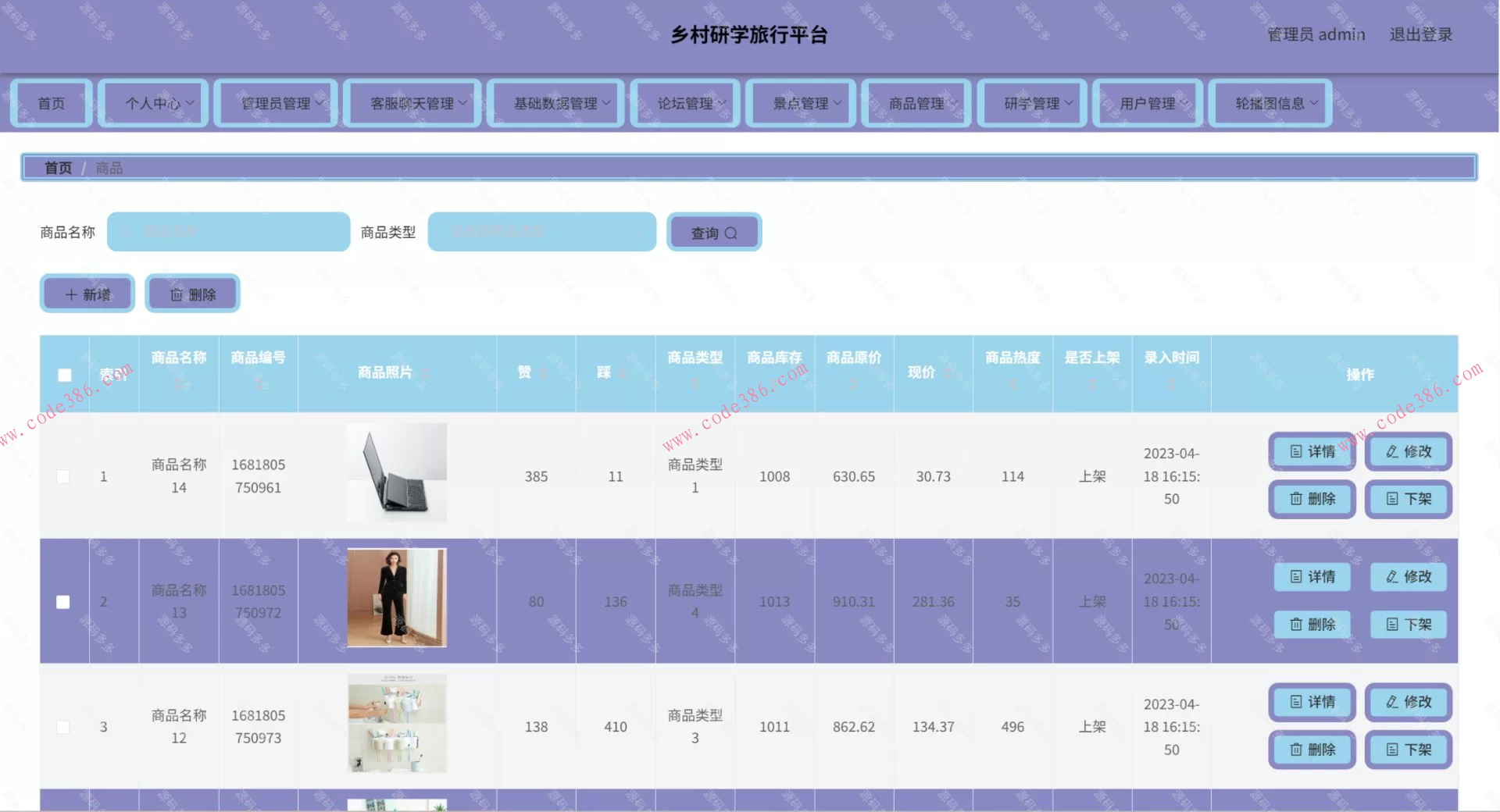Click the 商品 breadcrumb item
The height and width of the screenshot is (812, 1500).
[x=109, y=168]
